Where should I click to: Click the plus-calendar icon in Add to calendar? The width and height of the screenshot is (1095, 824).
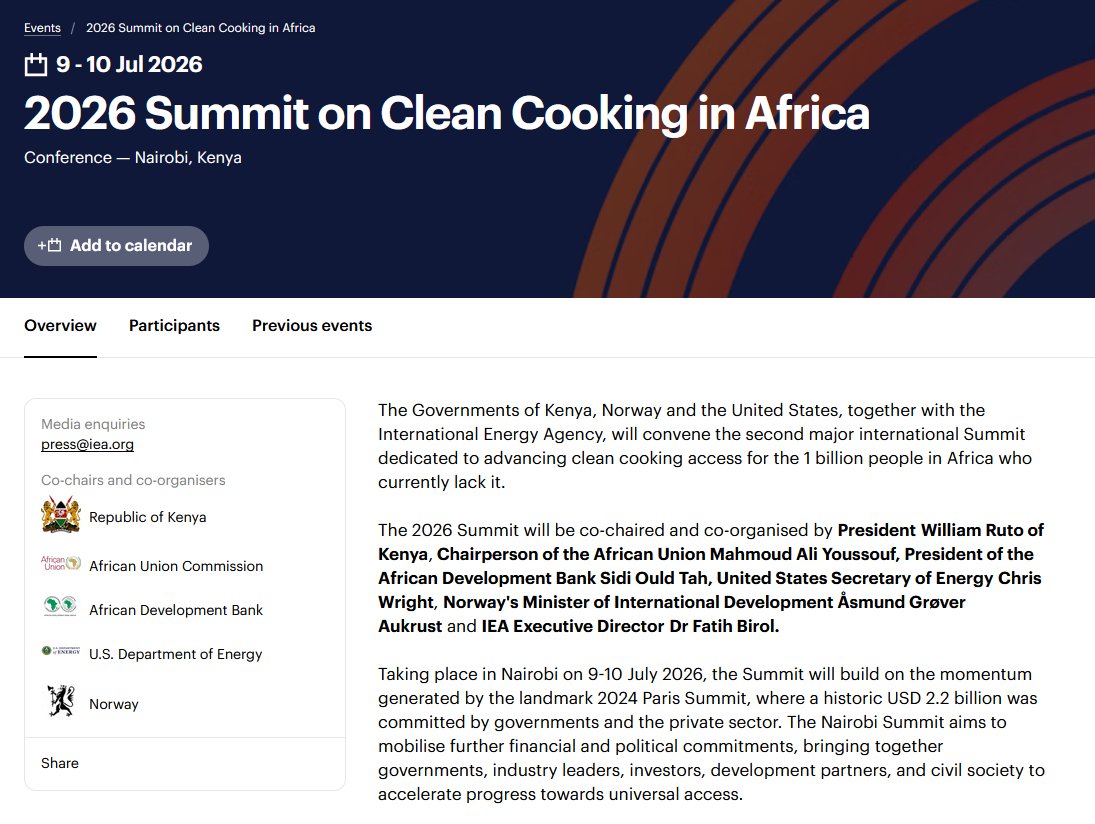click(50, 245)
